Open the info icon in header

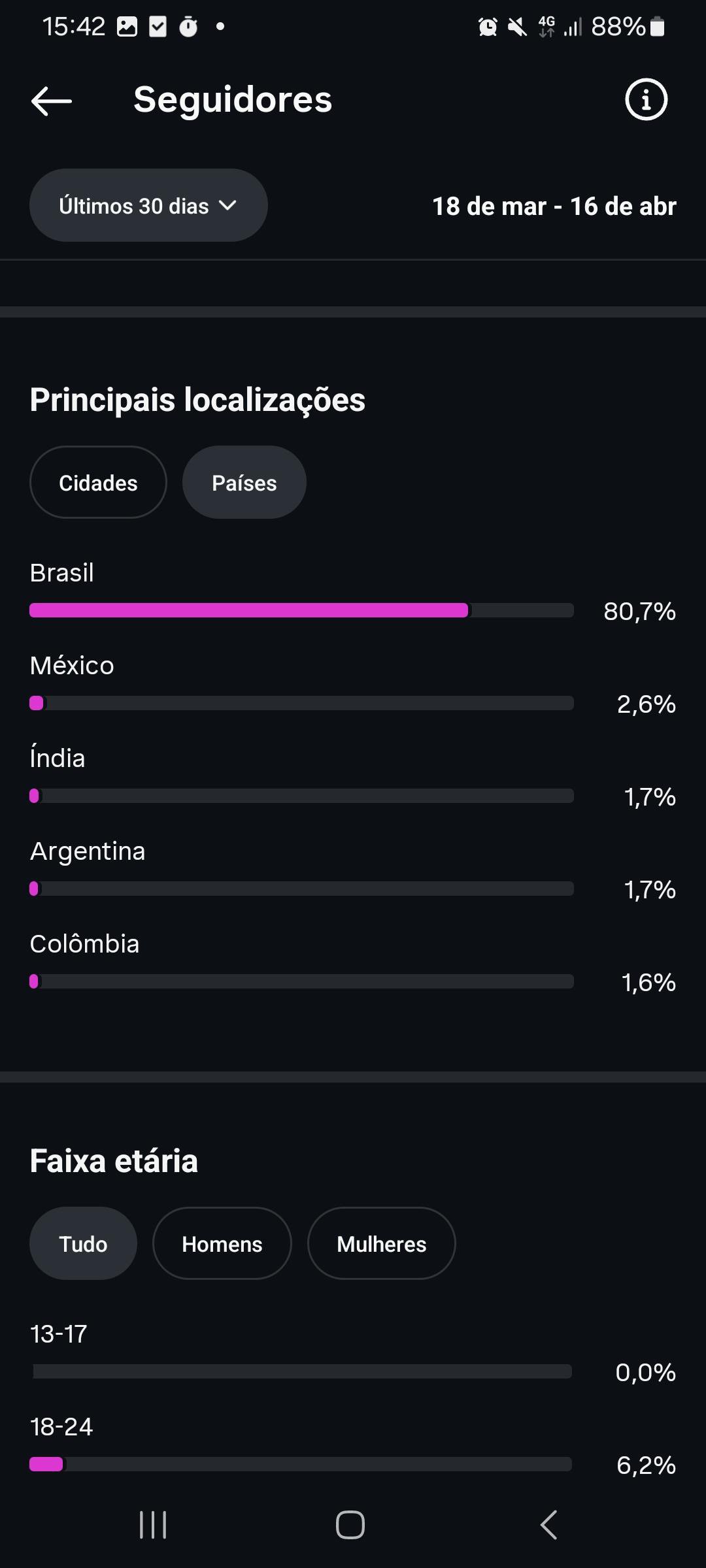[646, 101]
